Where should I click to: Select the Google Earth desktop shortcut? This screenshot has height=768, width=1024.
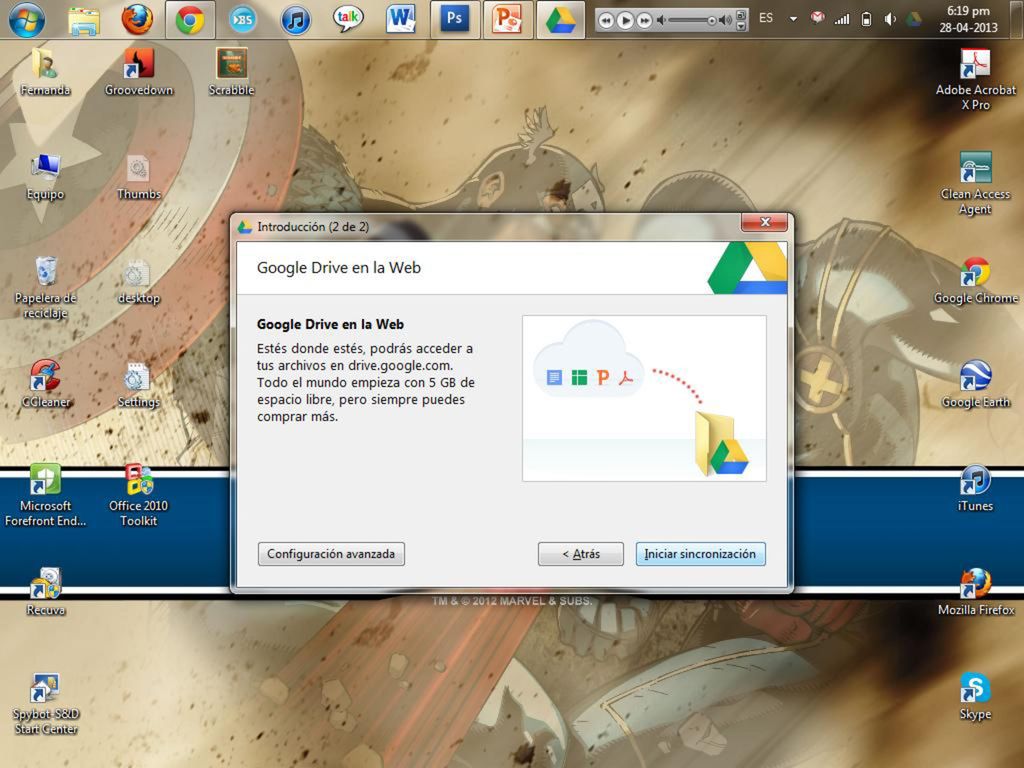[x=976, y=384]
